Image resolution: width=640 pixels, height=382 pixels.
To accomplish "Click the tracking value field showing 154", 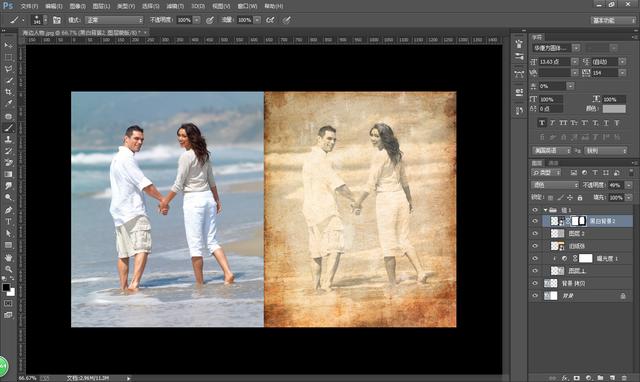I will coord(605,73).
